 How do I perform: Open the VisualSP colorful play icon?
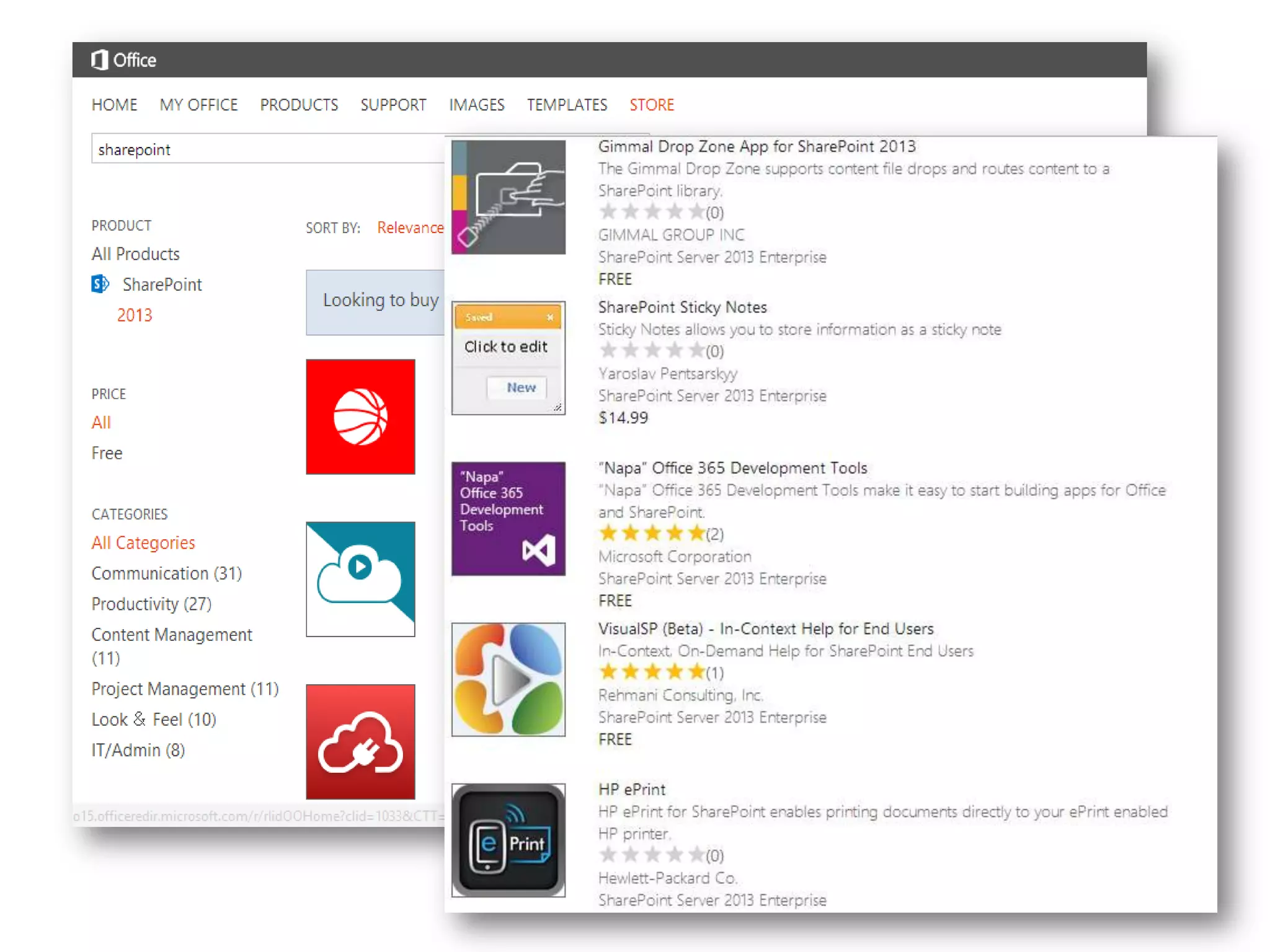[508, 679]
